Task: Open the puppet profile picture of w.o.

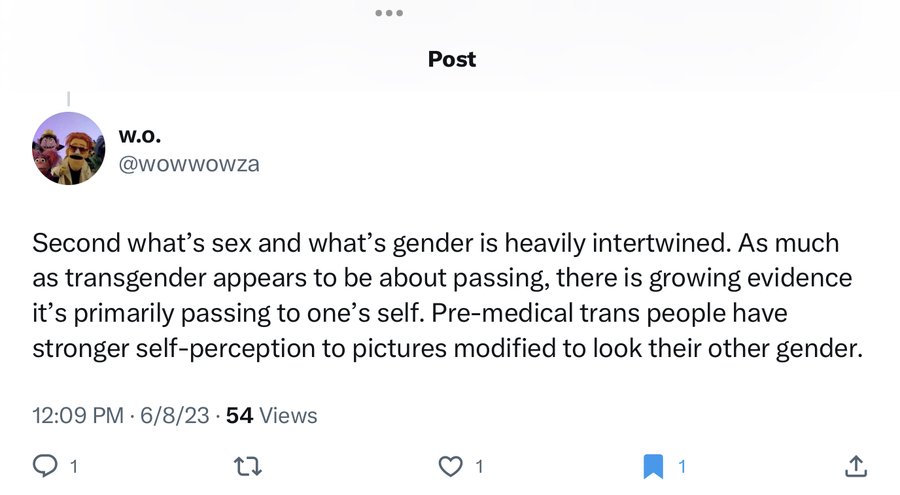Action: (x=68, y=148)
